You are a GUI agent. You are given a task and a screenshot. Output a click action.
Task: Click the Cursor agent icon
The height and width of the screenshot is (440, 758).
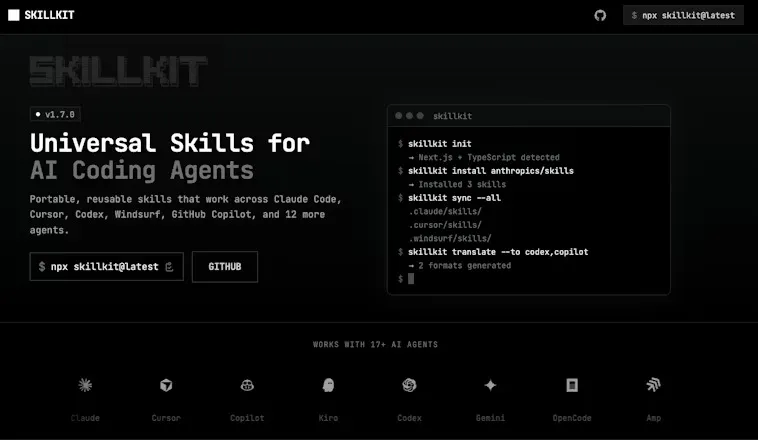tap(166, 385)
